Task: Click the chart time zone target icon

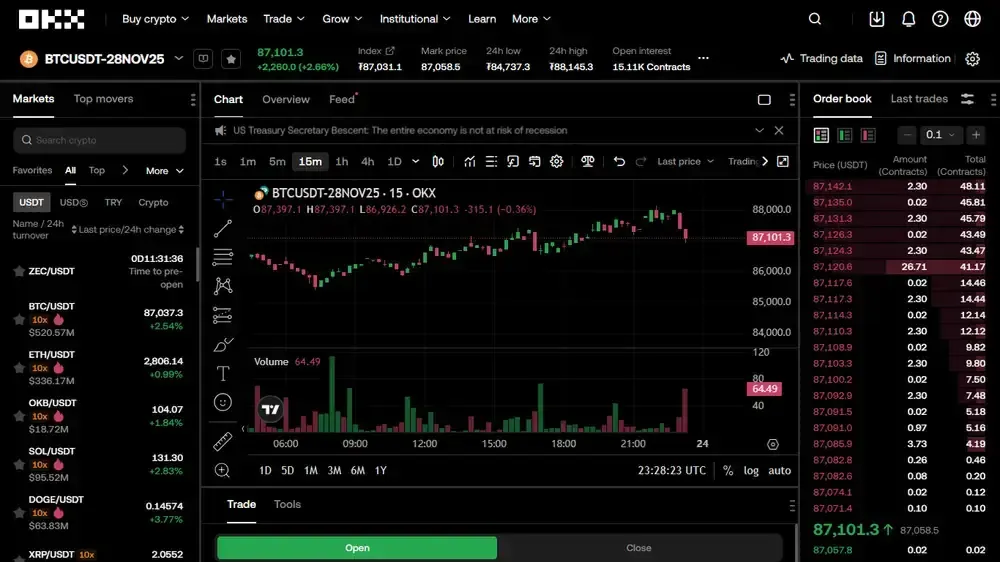Action: pos(772,445)
